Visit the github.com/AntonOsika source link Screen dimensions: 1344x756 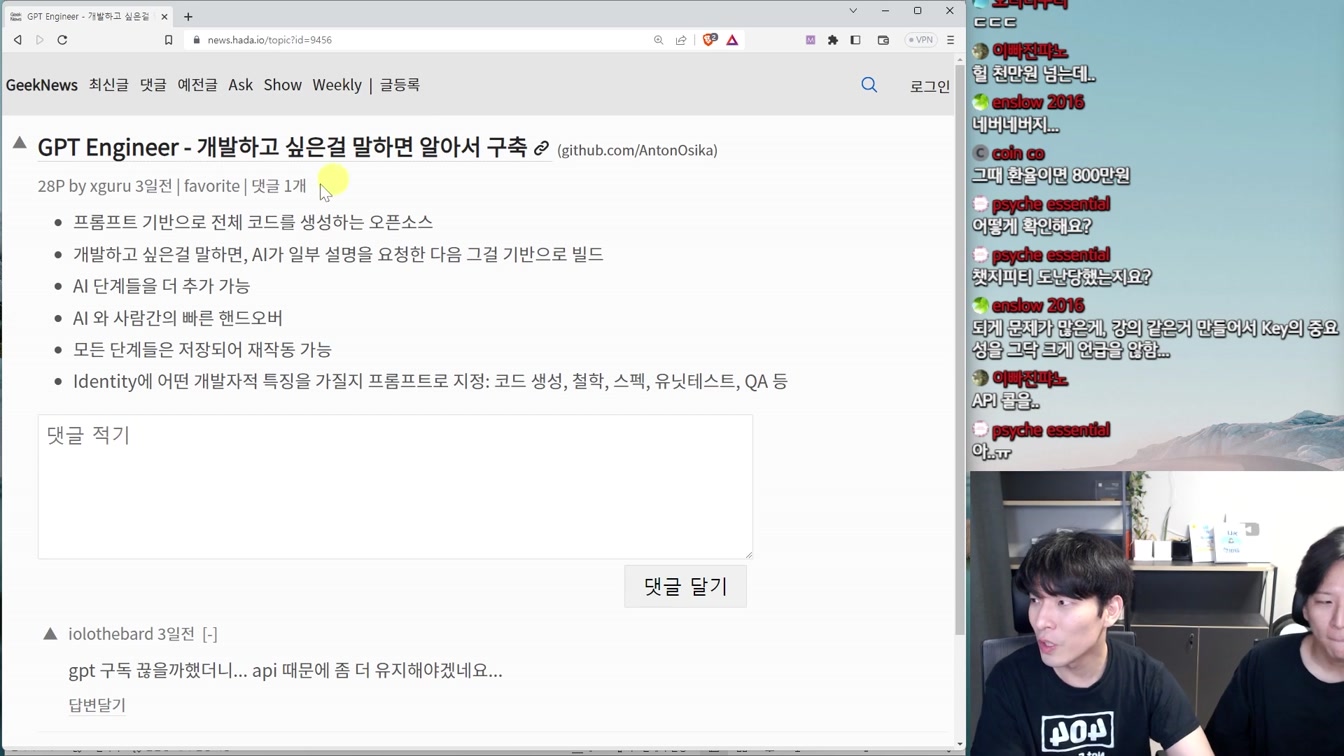pos(637,150)
